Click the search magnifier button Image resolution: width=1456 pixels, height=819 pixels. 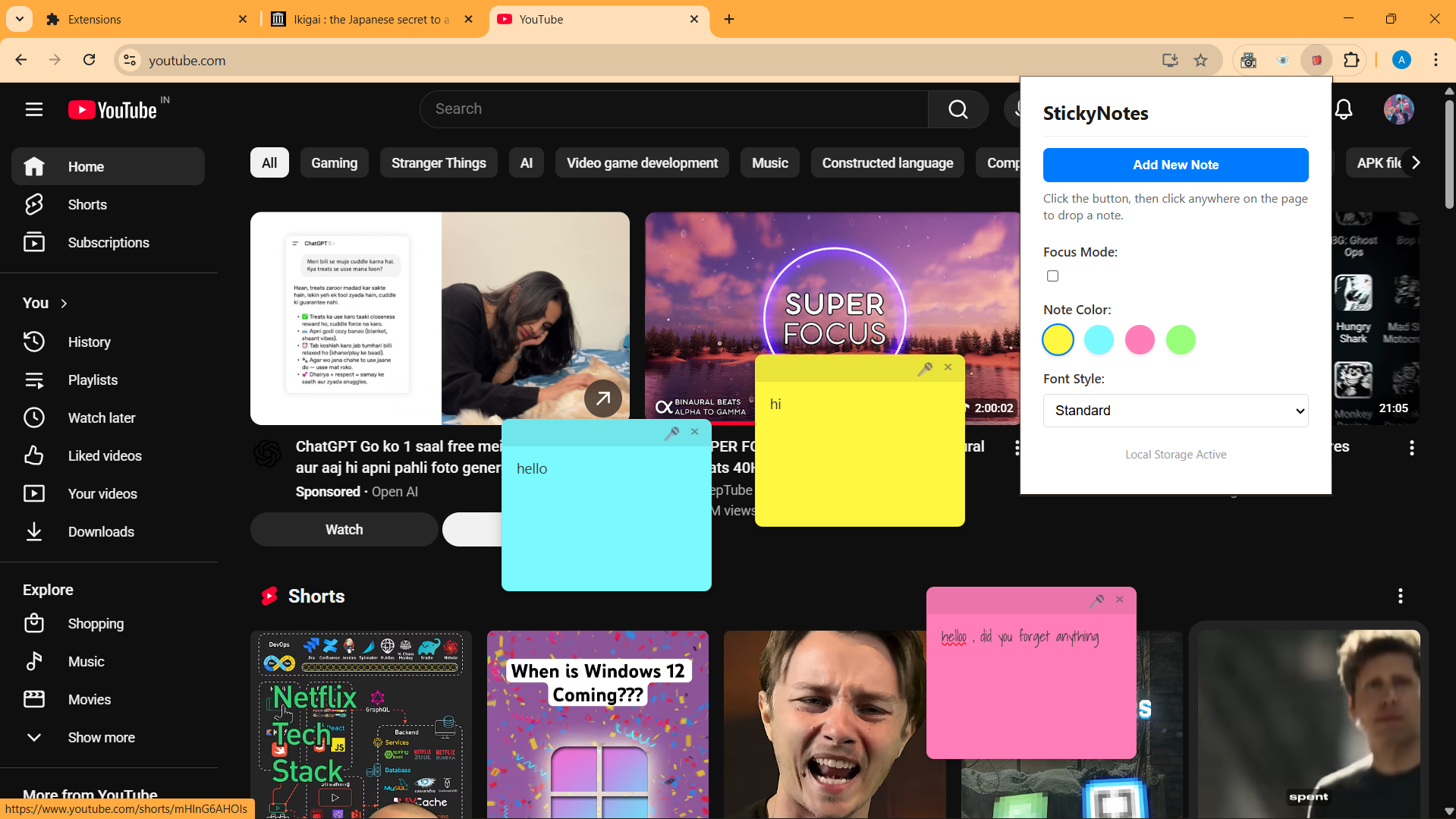(x=958, y=109)
